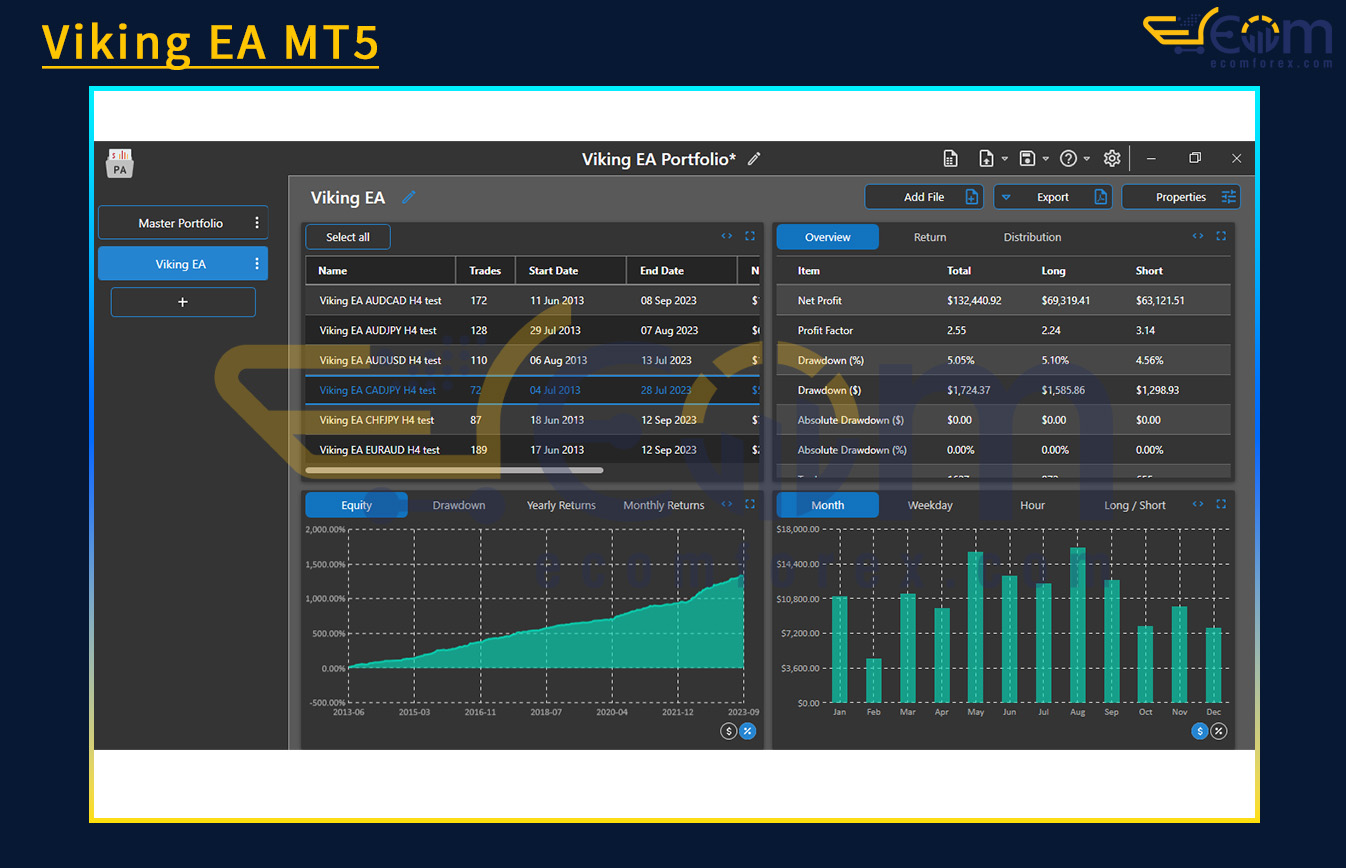This screenshot has width=1346, height=868.
Task: Select the Month tab
Action: coord(828,505)
